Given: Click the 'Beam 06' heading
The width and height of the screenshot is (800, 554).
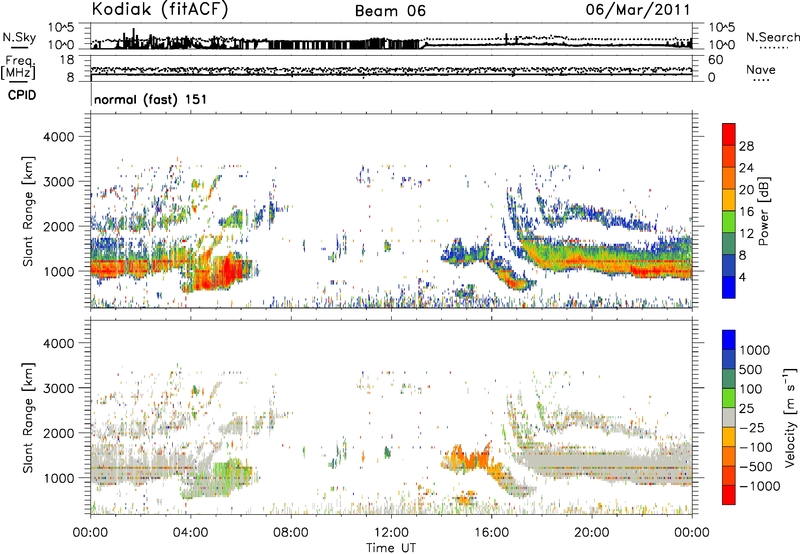Looking at the screenshot, I should point(390,11).
